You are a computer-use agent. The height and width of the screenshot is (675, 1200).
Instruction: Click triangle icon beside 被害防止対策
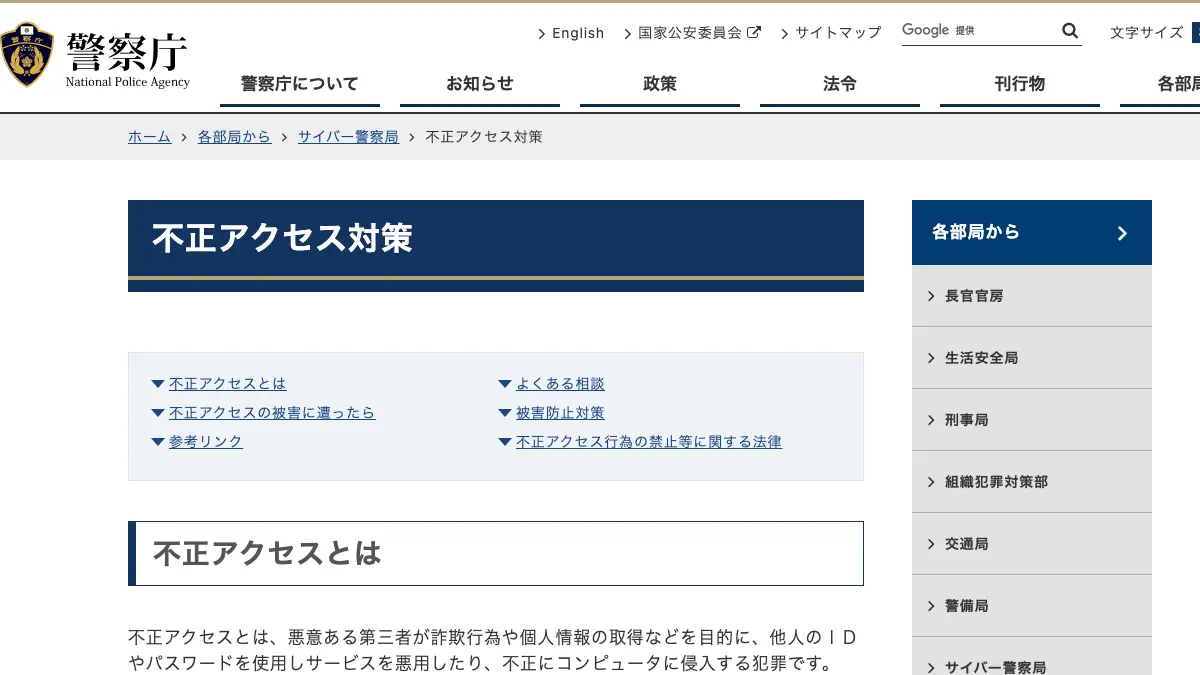[505, 413]
